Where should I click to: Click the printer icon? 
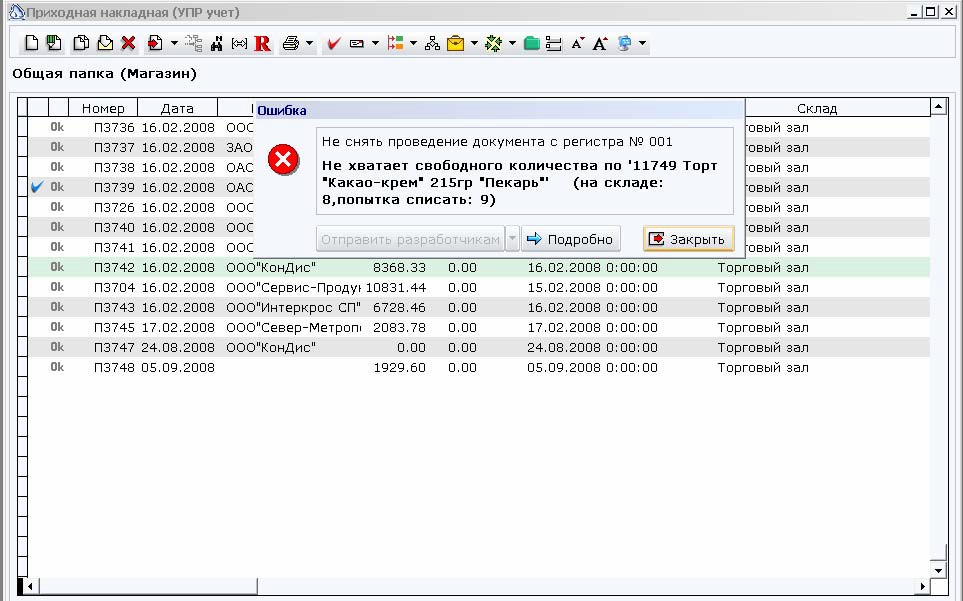point(290,43)
